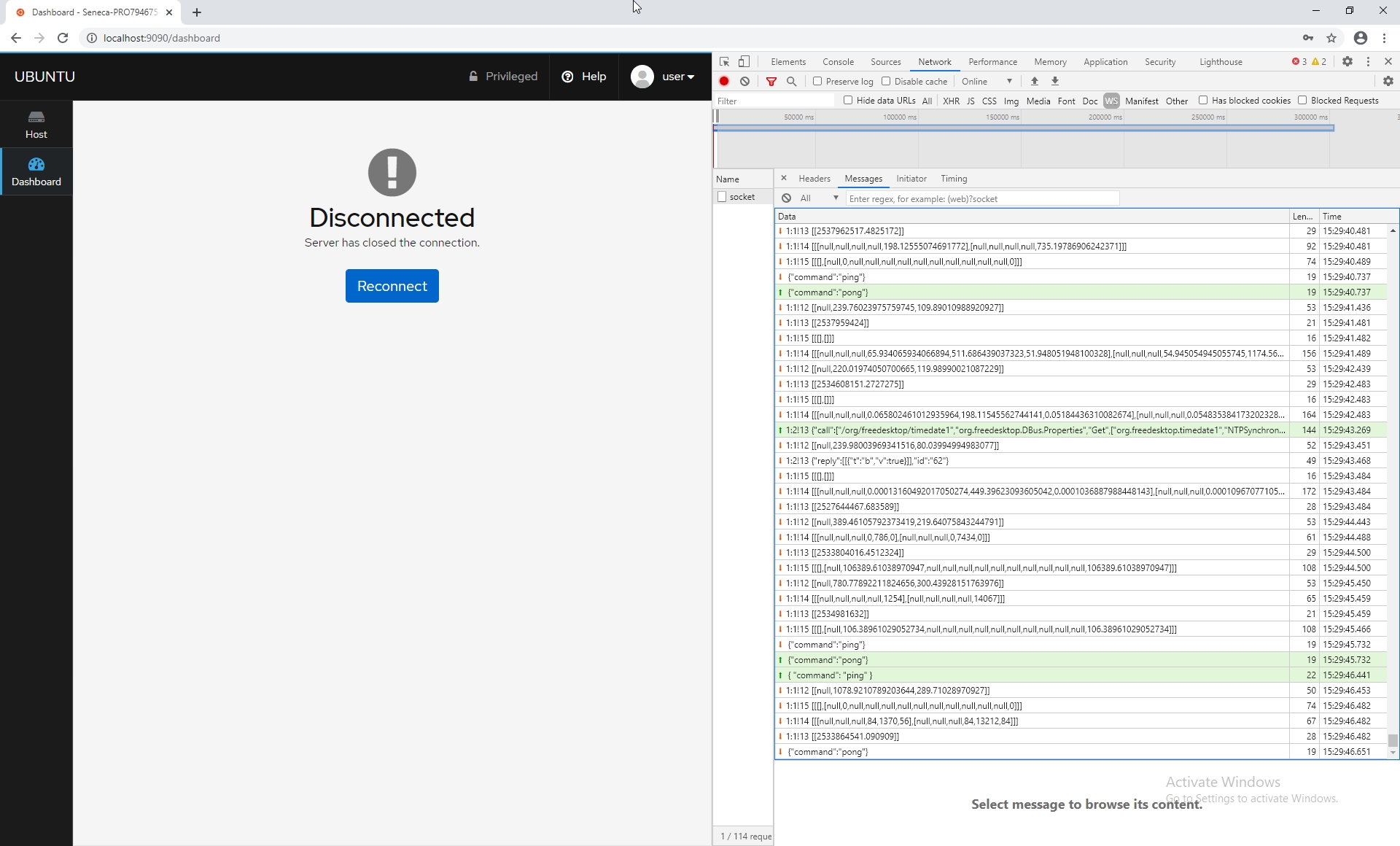This screenshot has width=1400, height=846.
Task: Open DevTools settings gear icon
Action: pos(1347,62)
